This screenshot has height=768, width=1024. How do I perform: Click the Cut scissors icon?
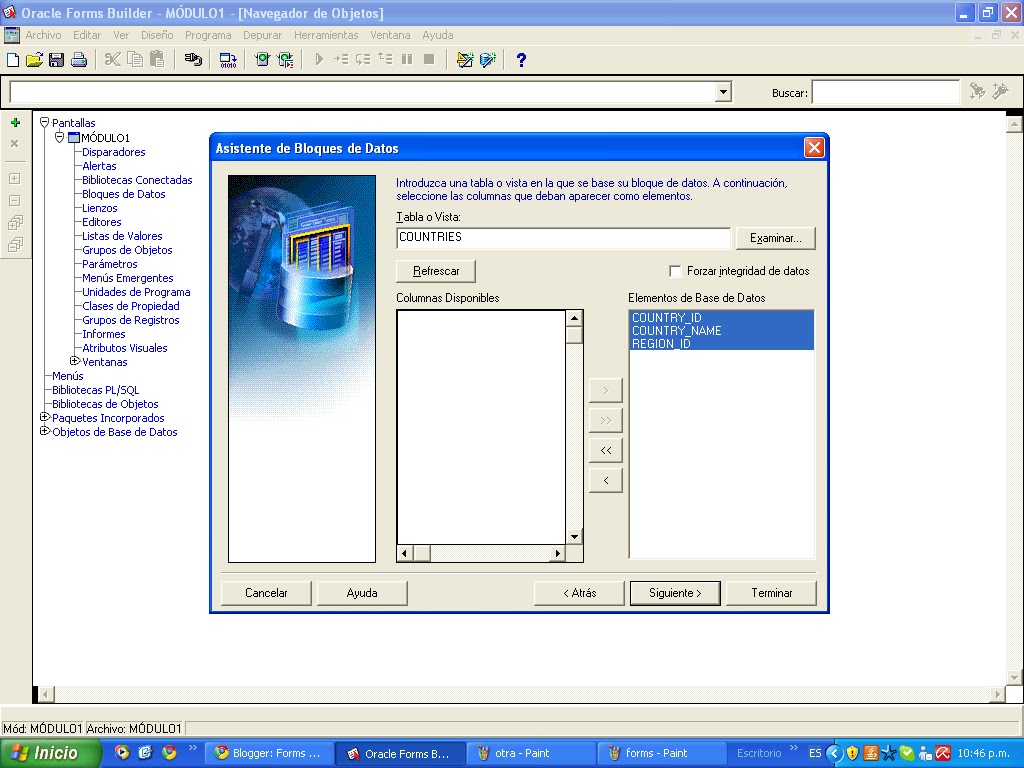[x=112, y=60]
